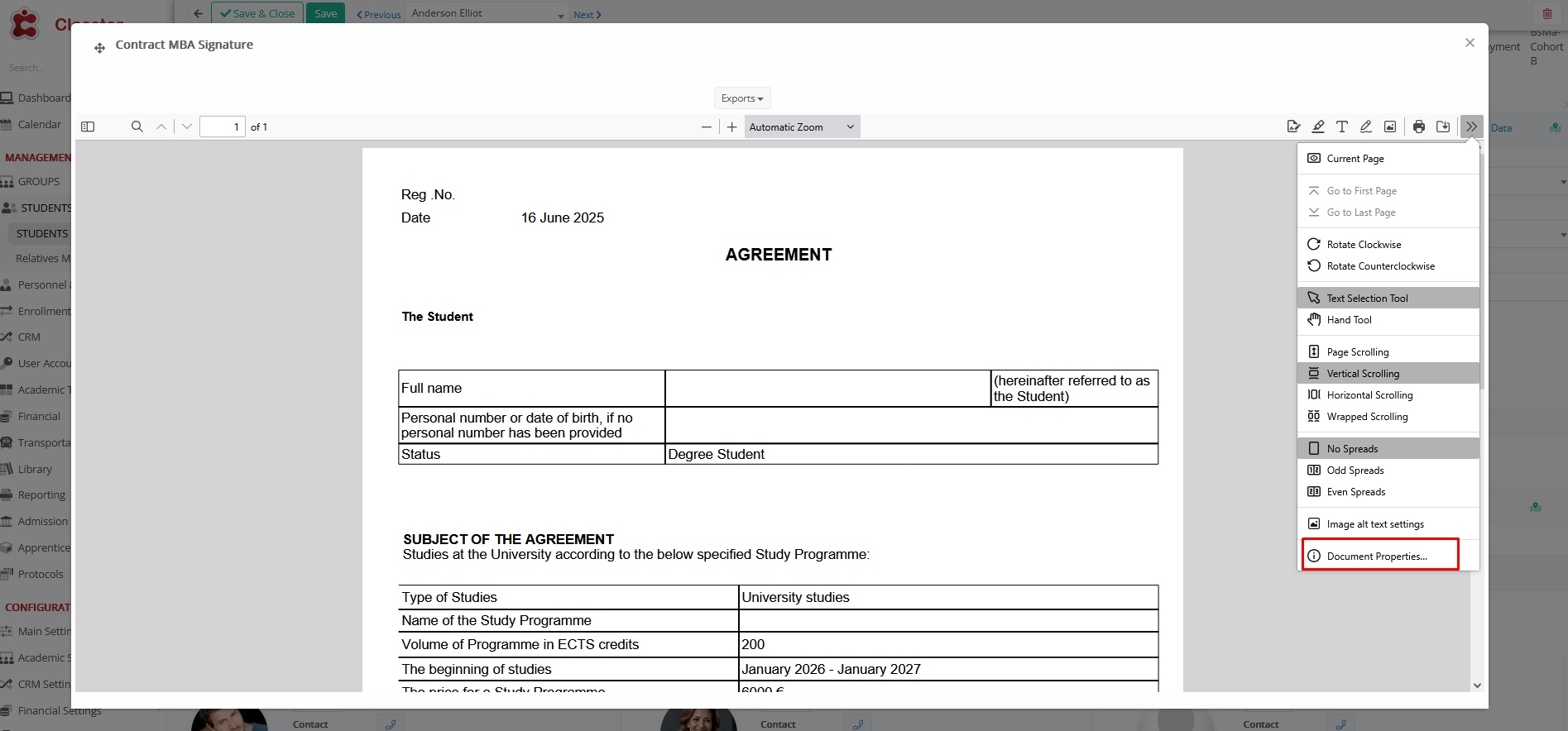
Task: Select the signature annotation tool
Action: coord(1293,127)
